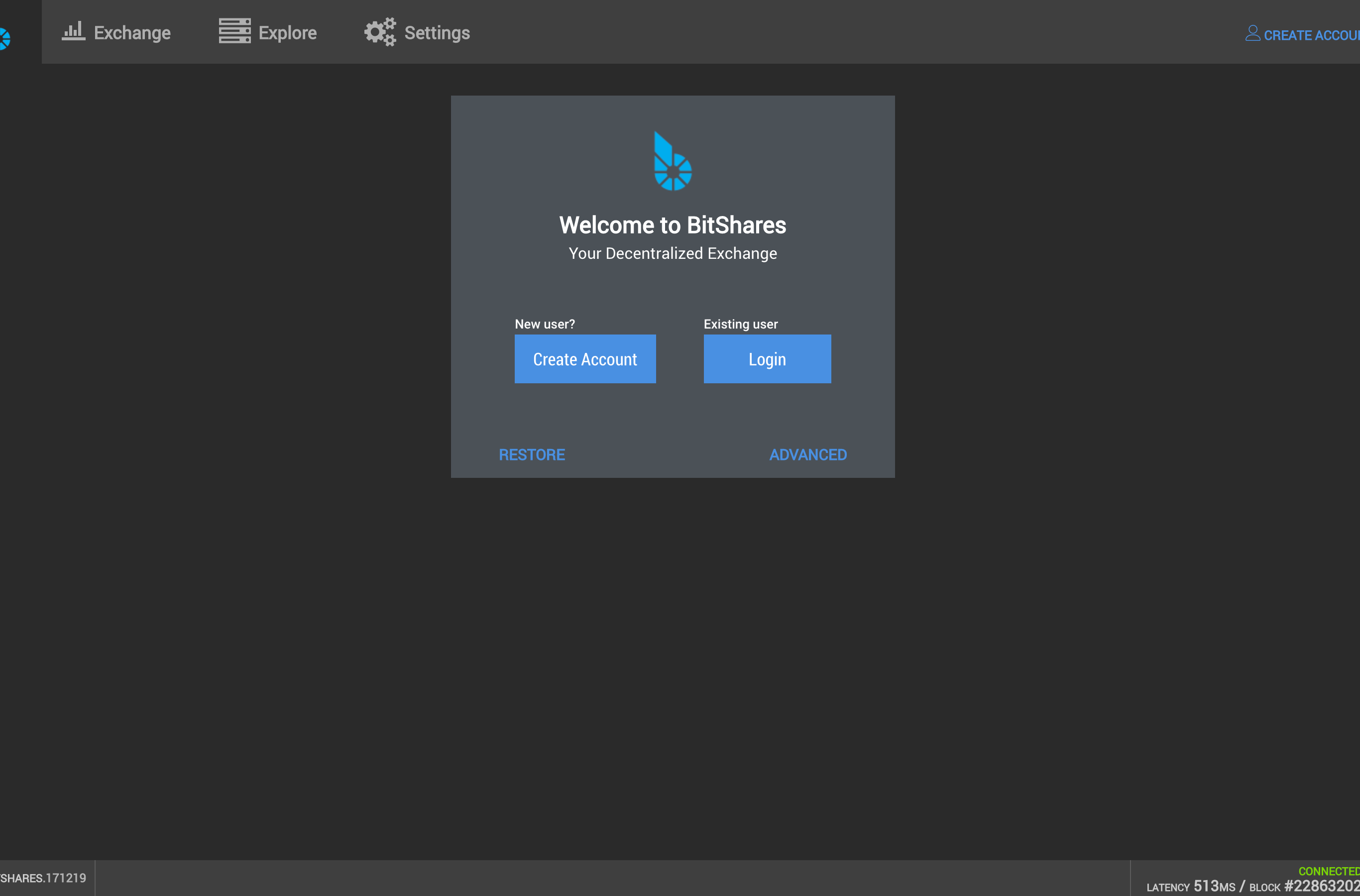Click the blue Create Account button
This screenshot has height=896, width=1360.
(x=585, y=359)
